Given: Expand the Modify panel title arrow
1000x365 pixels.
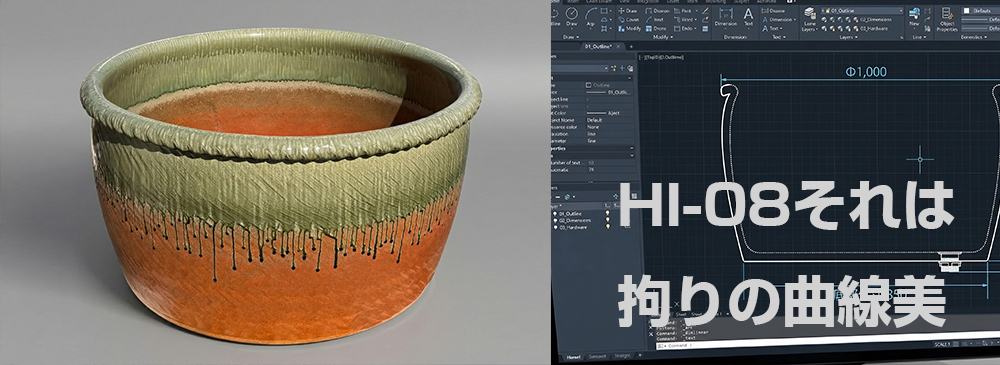Looking at the screenshot, I should [672, 37].
